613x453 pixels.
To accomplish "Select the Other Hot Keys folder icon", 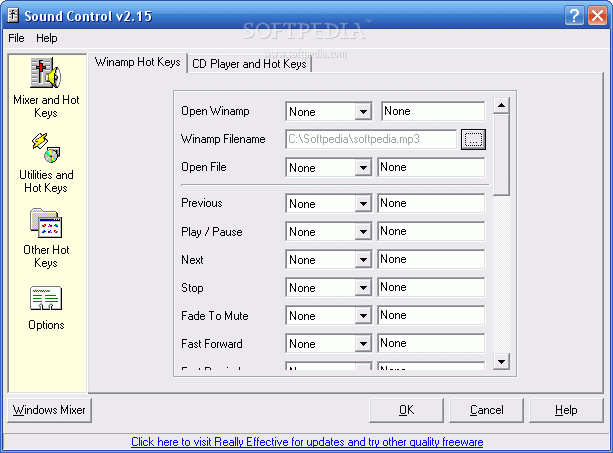I will pyautogui.click(x=46, y=223).
